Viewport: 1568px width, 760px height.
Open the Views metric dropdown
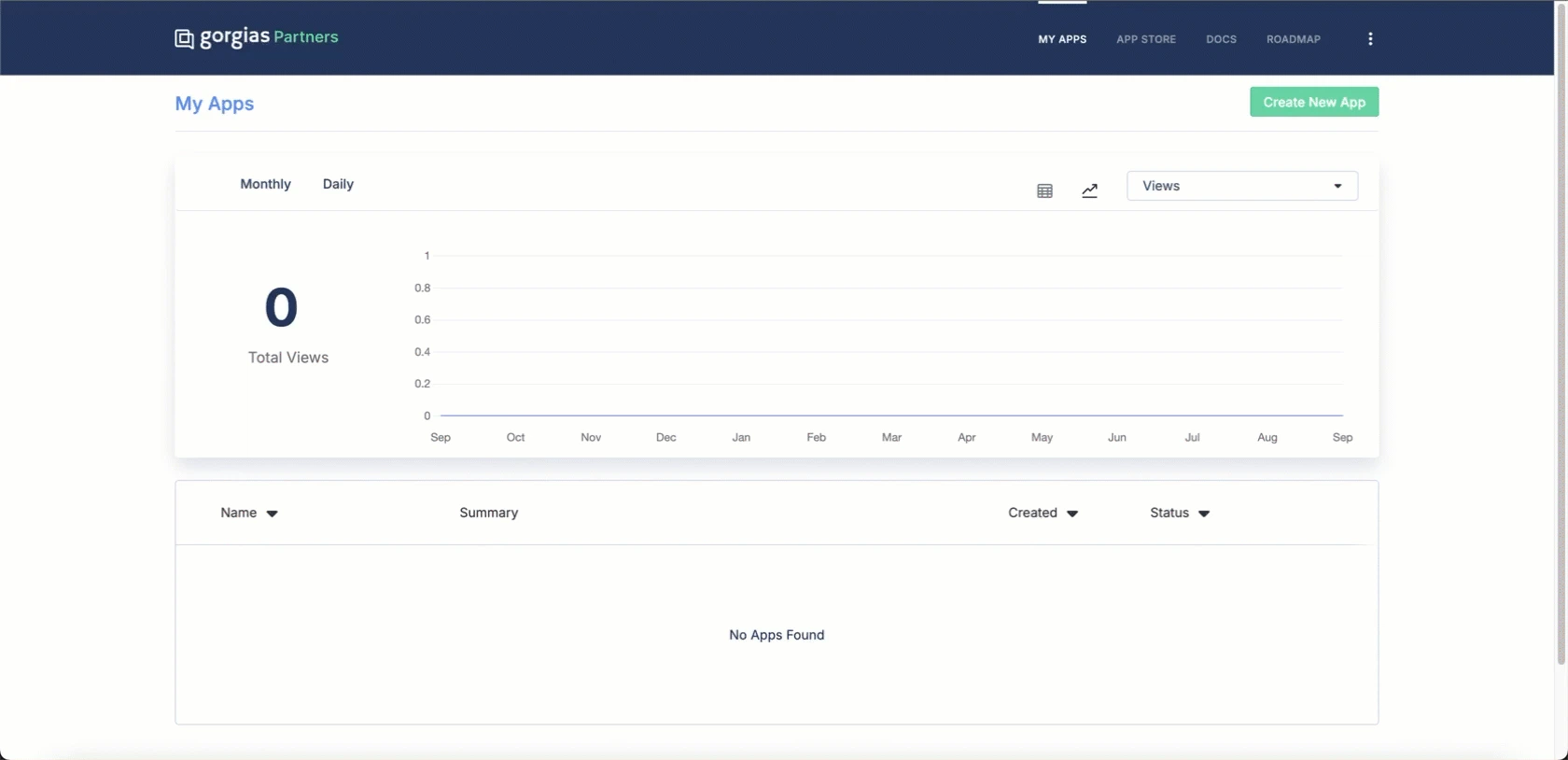1242,186
